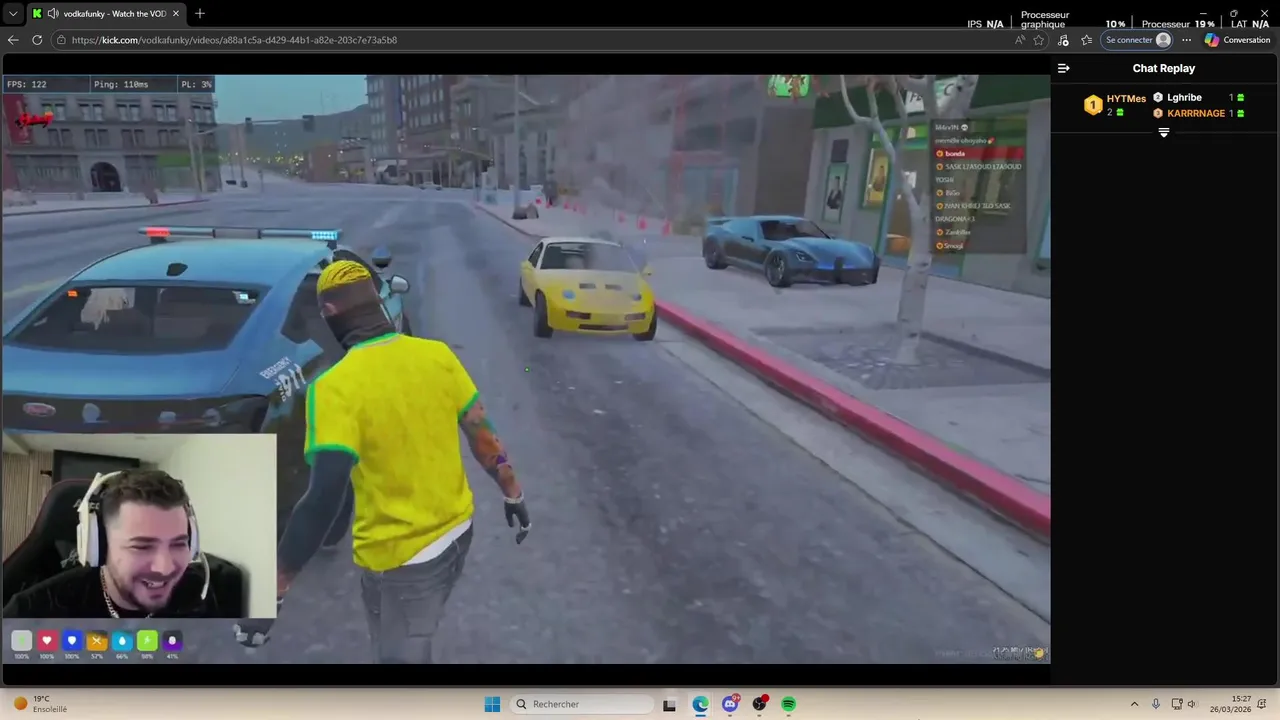Open Spotify from taskbar

[x=788, y=704]
